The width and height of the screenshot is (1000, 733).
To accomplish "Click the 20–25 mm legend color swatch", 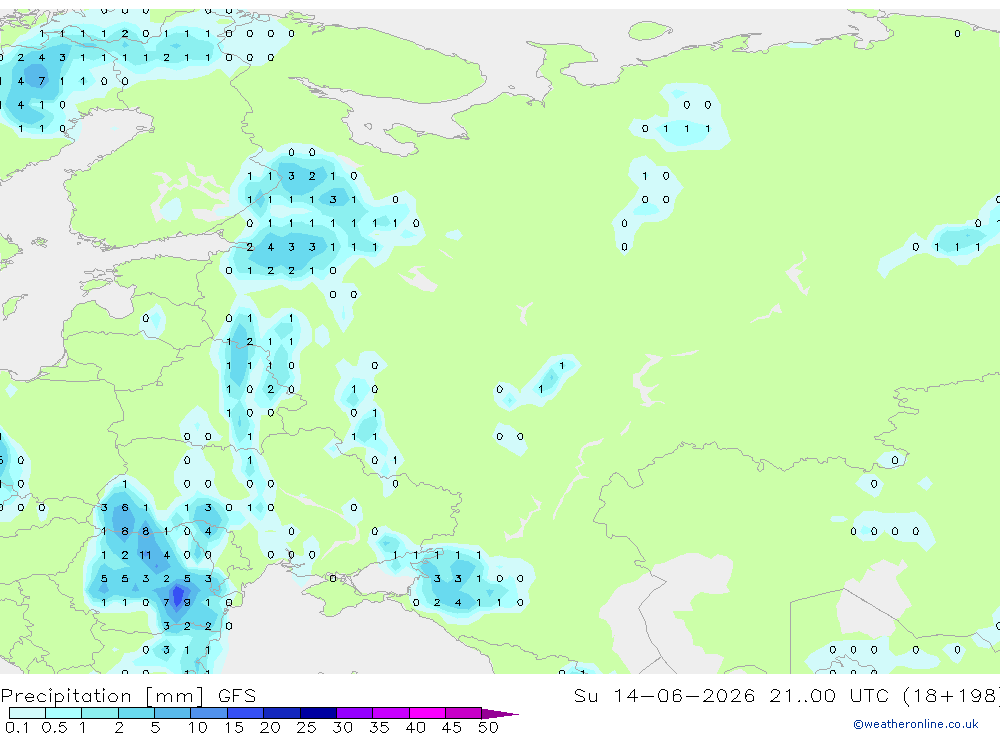I will 282,713.
